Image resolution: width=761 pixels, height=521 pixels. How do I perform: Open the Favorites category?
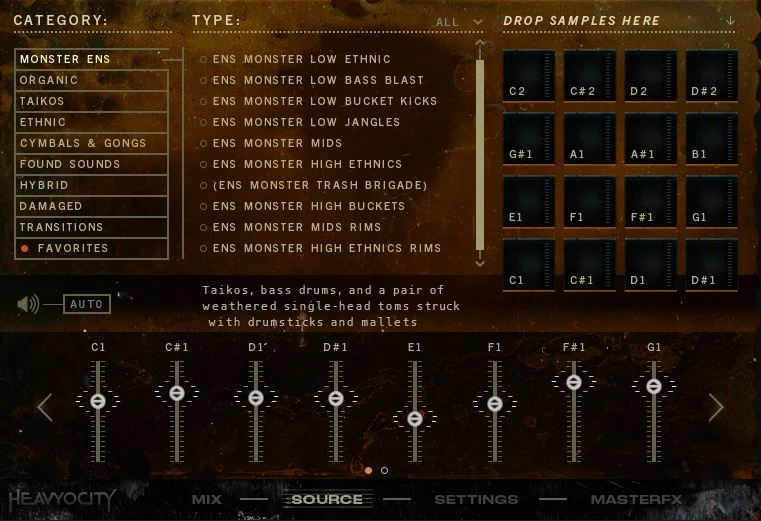[92, 248]
